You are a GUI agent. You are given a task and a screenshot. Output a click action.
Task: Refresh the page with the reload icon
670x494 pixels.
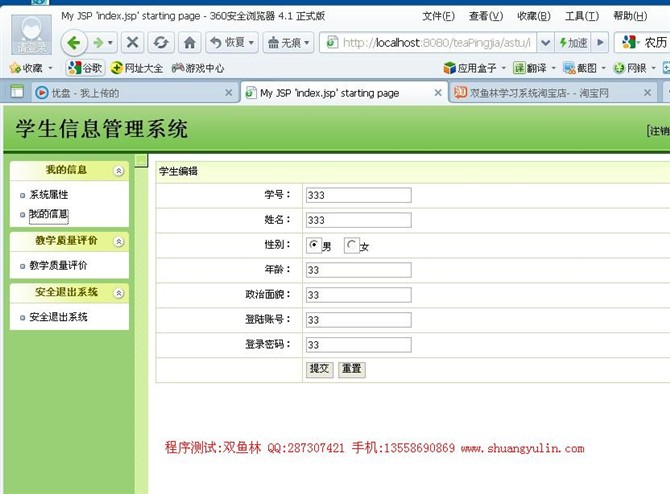tap(161, 43)
